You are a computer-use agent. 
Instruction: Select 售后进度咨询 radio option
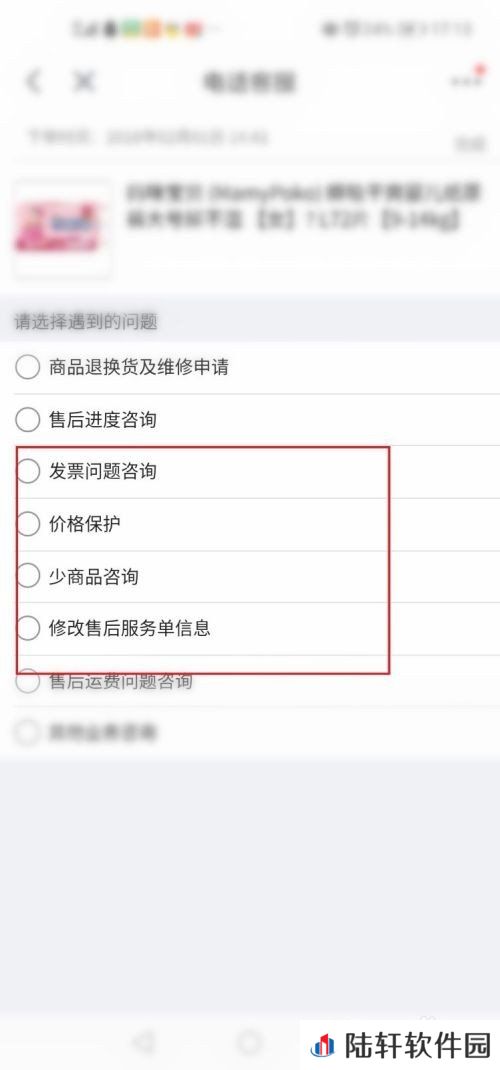pos(250,420)
